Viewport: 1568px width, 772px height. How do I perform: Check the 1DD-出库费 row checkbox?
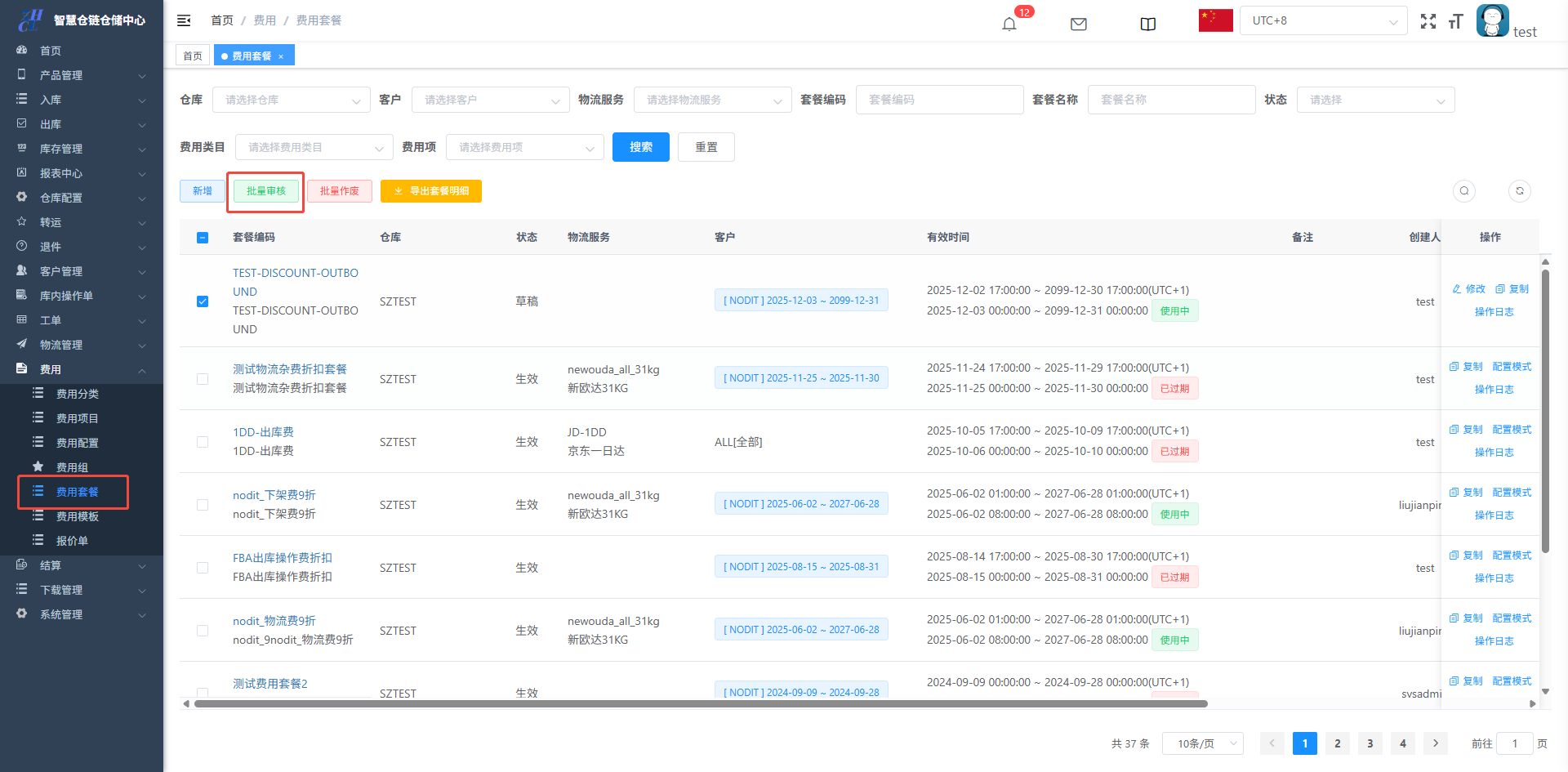203,442
